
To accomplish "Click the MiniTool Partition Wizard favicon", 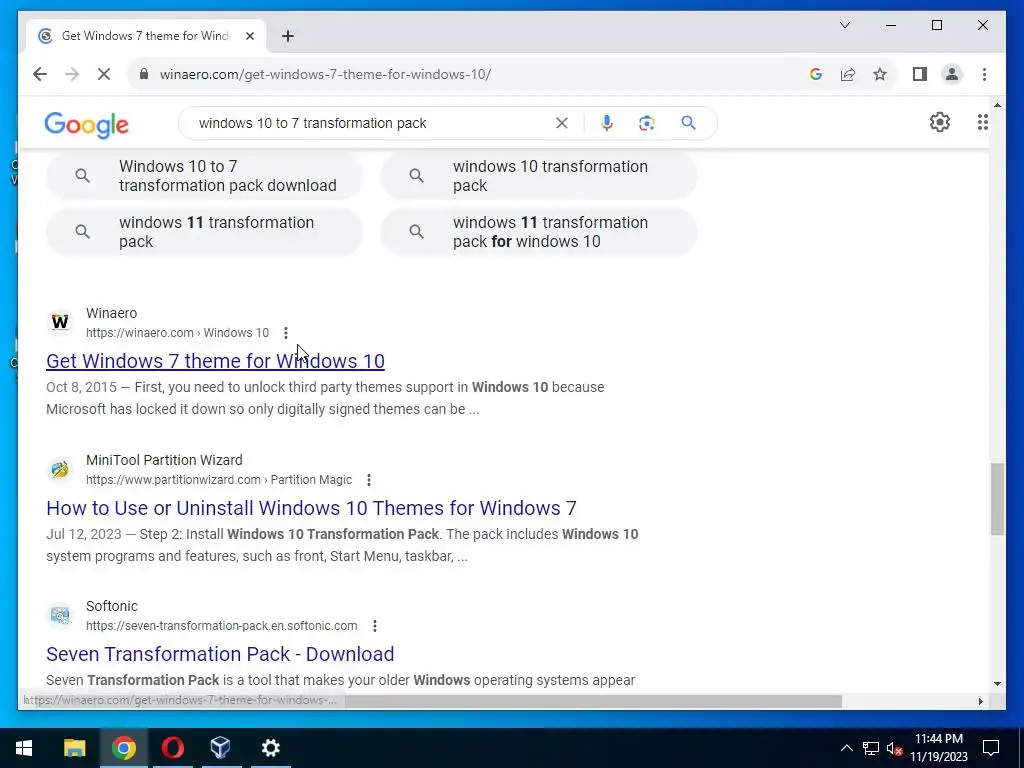I will pyautogui.click(x=60, y=469).
